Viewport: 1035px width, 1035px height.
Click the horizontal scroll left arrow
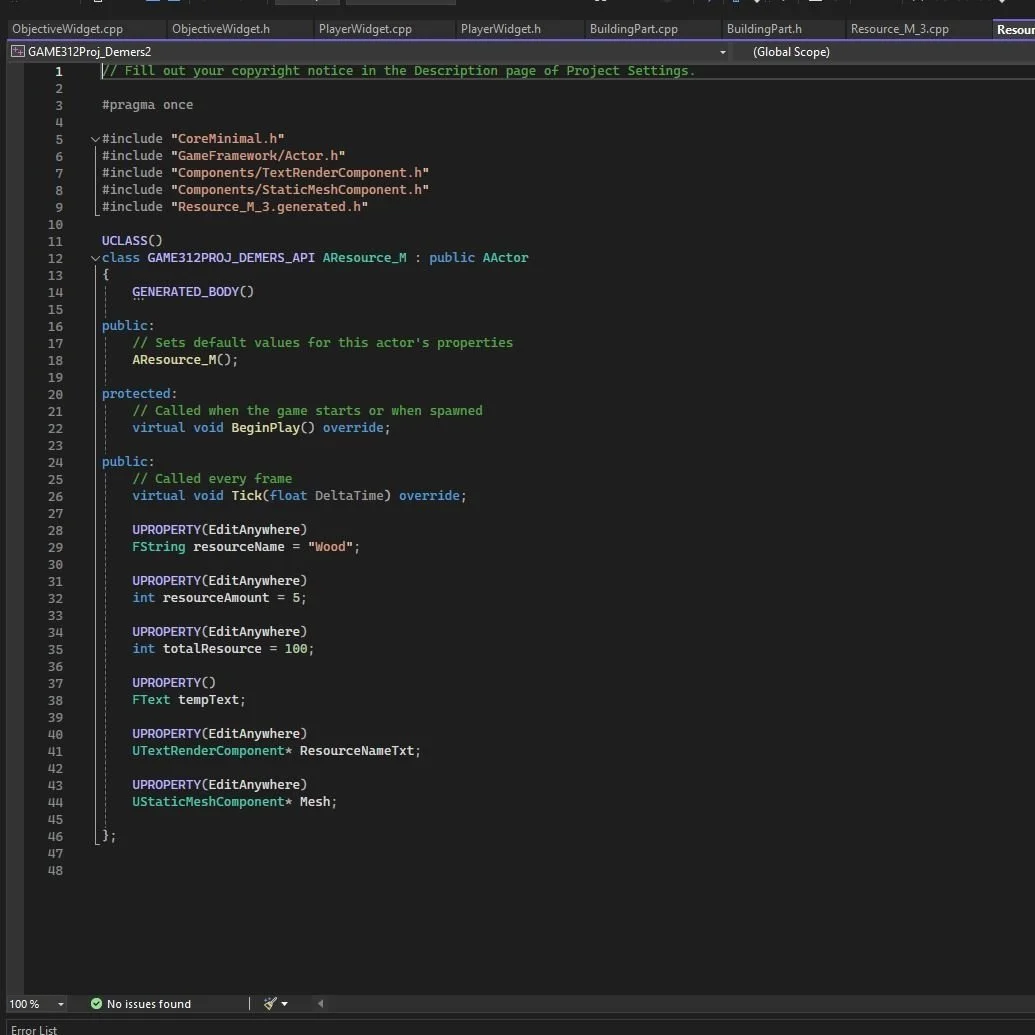[x=320, y=1003]
